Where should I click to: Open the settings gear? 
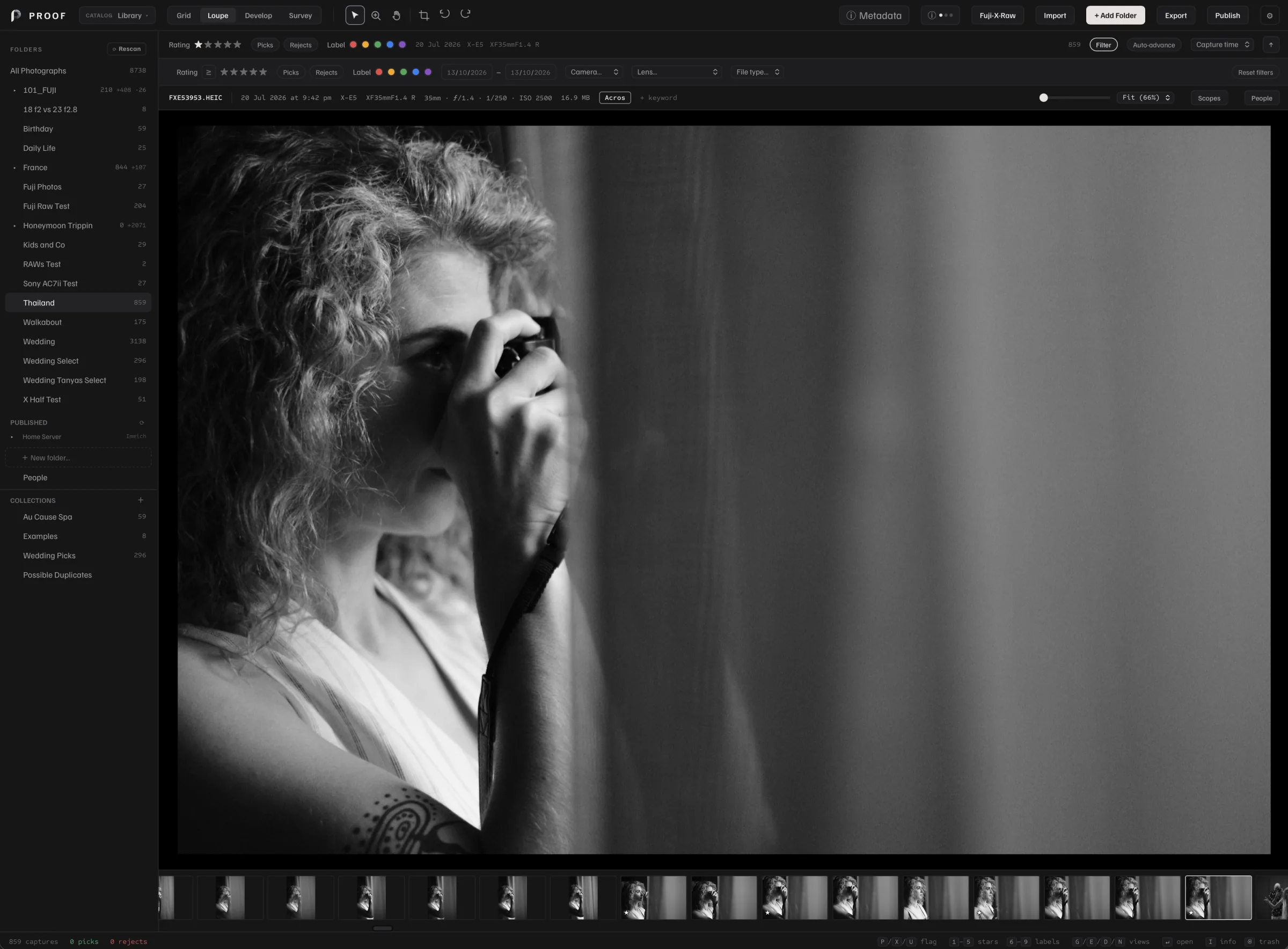click(1270, 16)
